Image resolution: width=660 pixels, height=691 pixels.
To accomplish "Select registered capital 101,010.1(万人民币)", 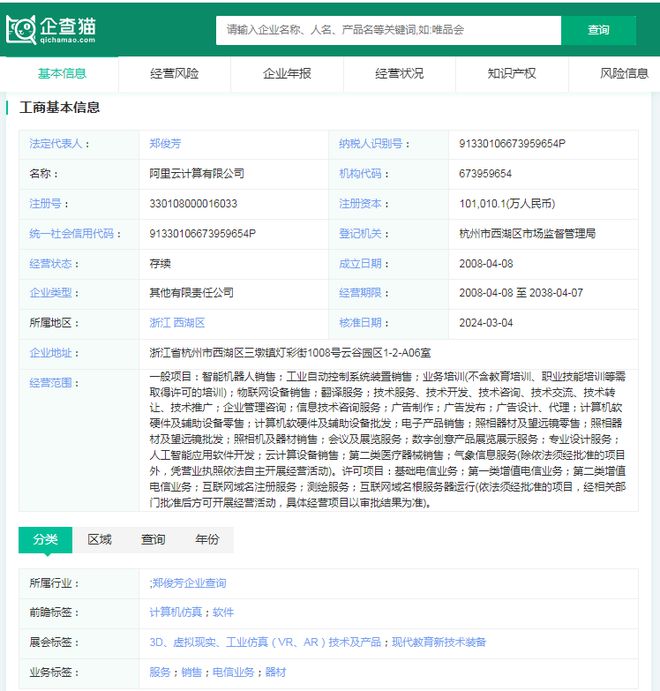I will [507, 204].
